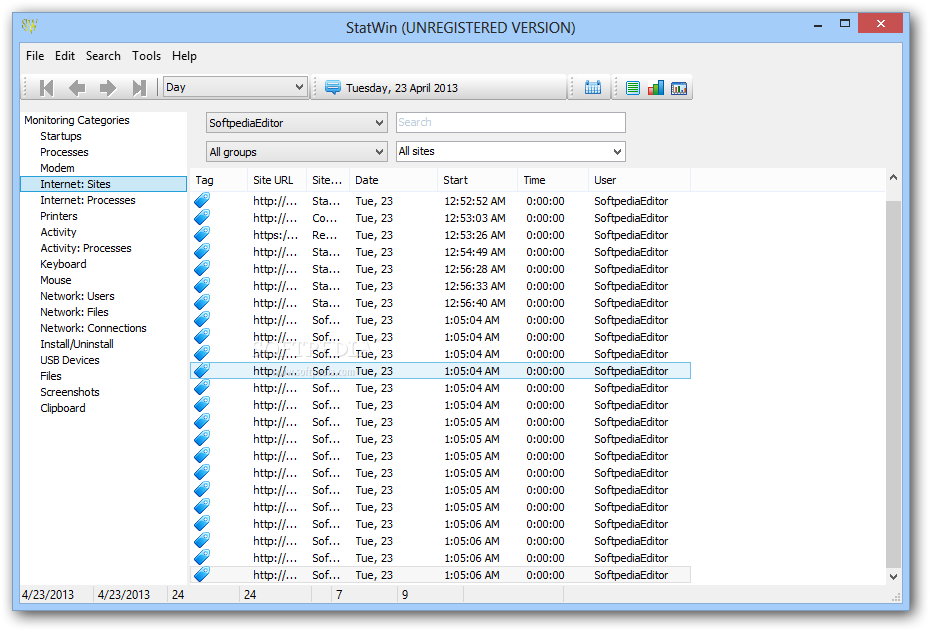Sort by Date column header
Screen dimensions: 930x631
(x=393, y=180)
